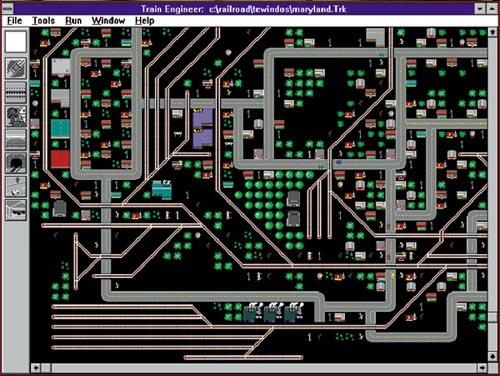
Task: Open the File menu
Action: coord(14,21)
